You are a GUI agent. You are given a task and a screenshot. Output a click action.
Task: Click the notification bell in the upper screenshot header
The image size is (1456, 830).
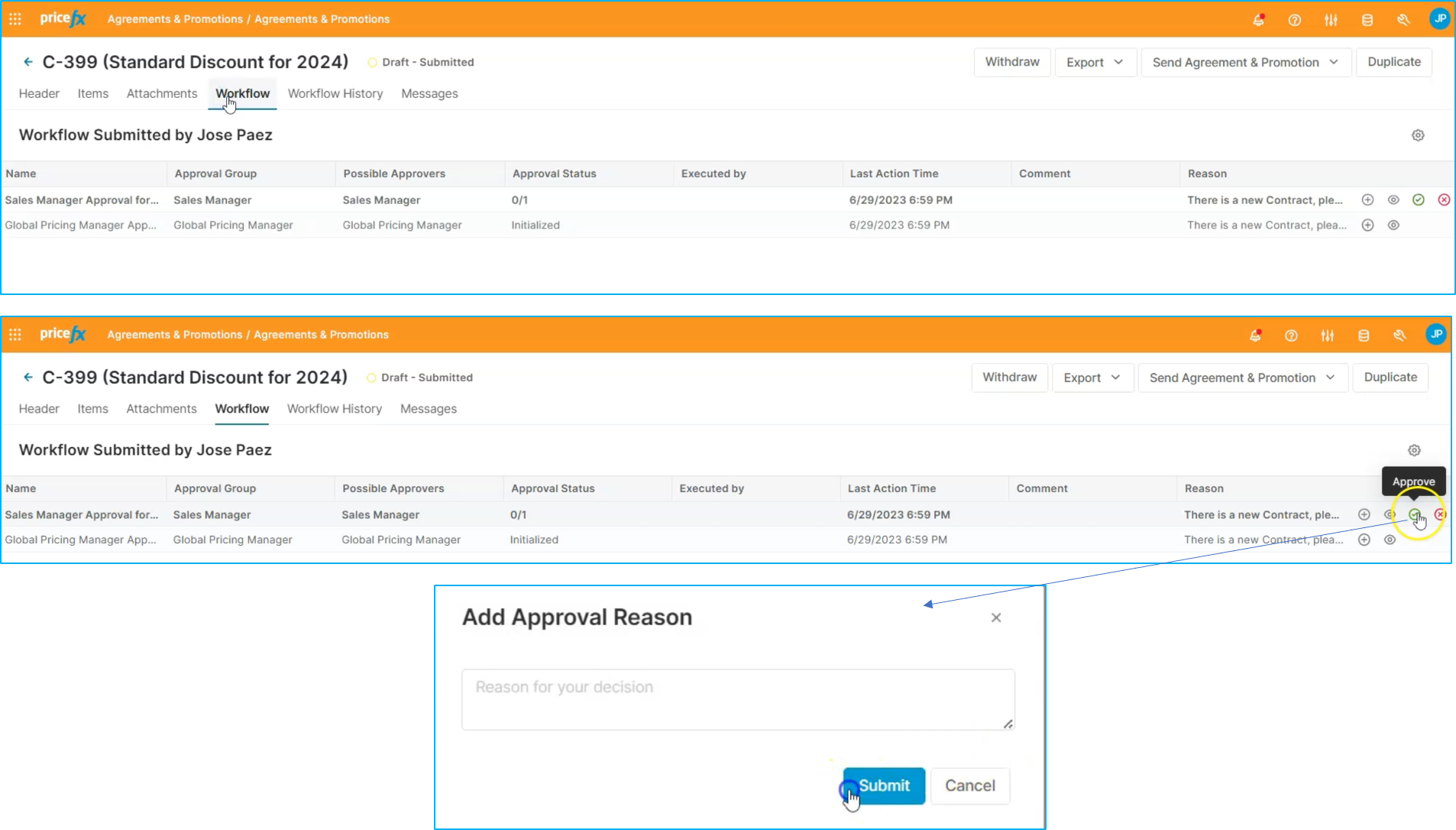point(1258,20)
